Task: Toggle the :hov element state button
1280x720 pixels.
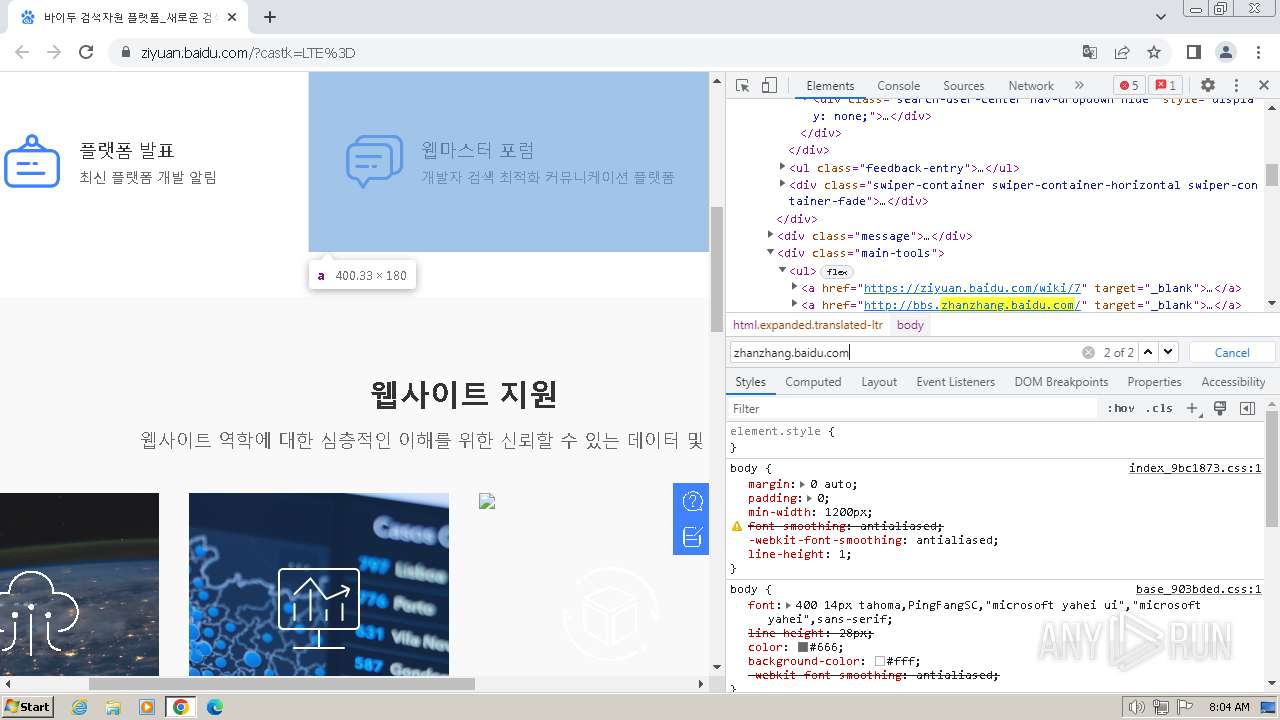Action: pyautogui.click(x=1121, y=408)
